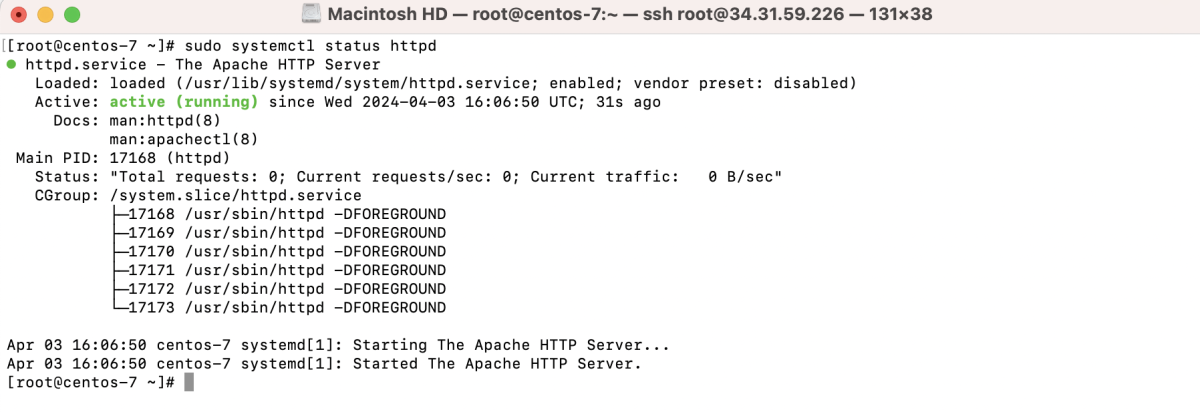1200x414 pixels.
Task: Close the terminal window with red button
Action: point(21,16)
